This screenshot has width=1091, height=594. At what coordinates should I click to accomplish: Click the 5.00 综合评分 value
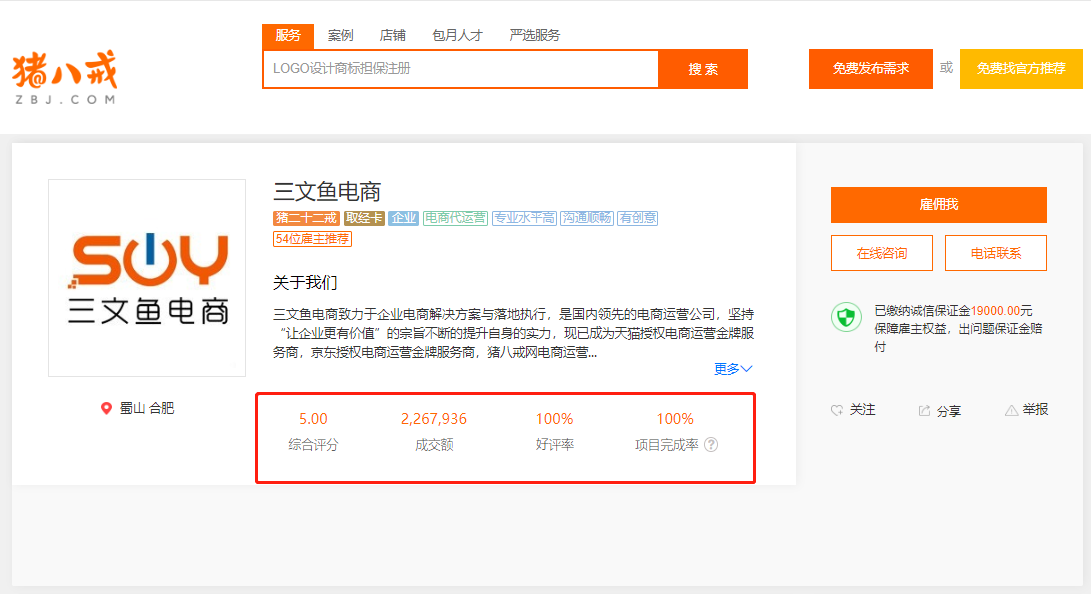coord(313,419)
